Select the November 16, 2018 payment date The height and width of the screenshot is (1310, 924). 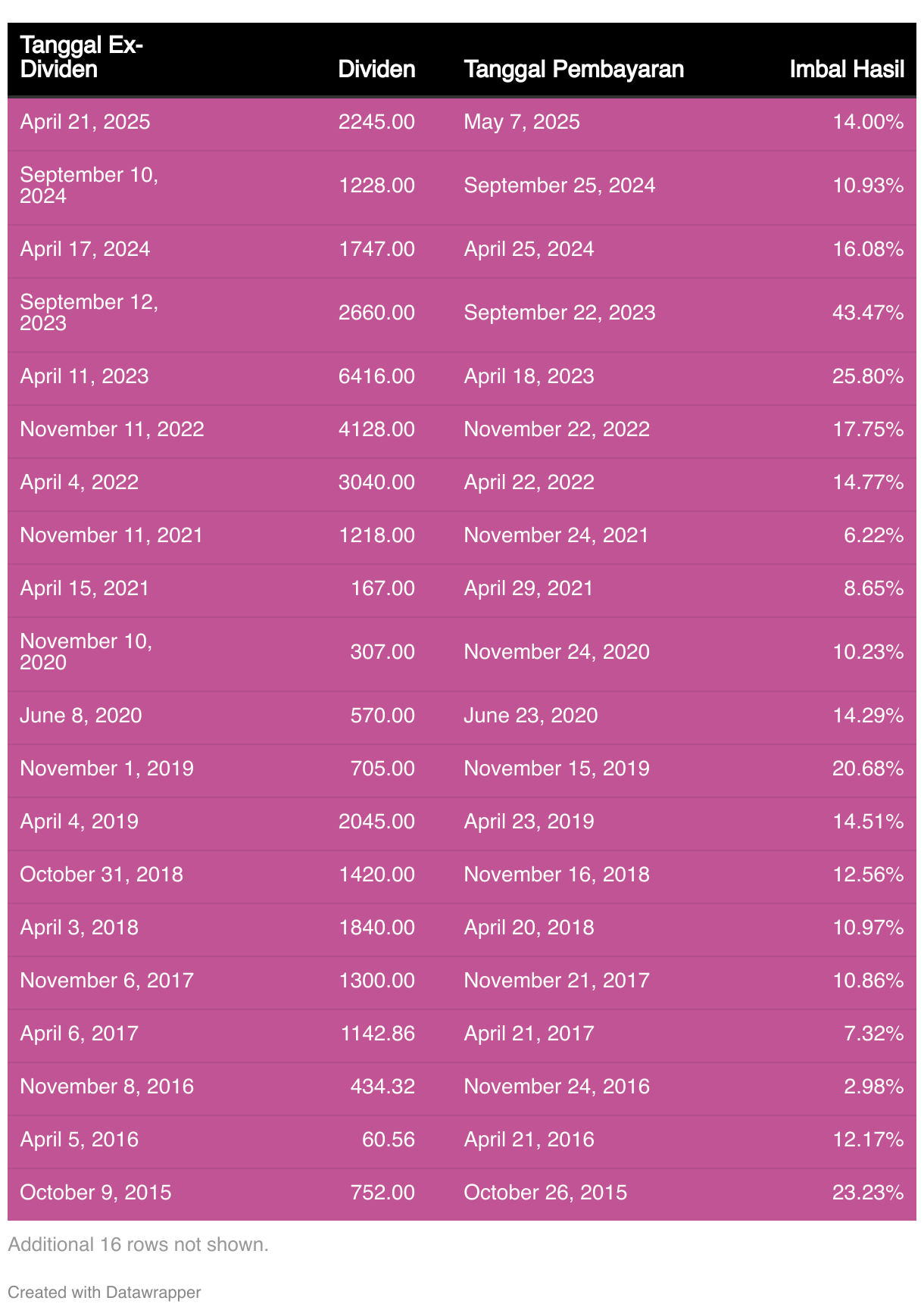pos(557,875)
